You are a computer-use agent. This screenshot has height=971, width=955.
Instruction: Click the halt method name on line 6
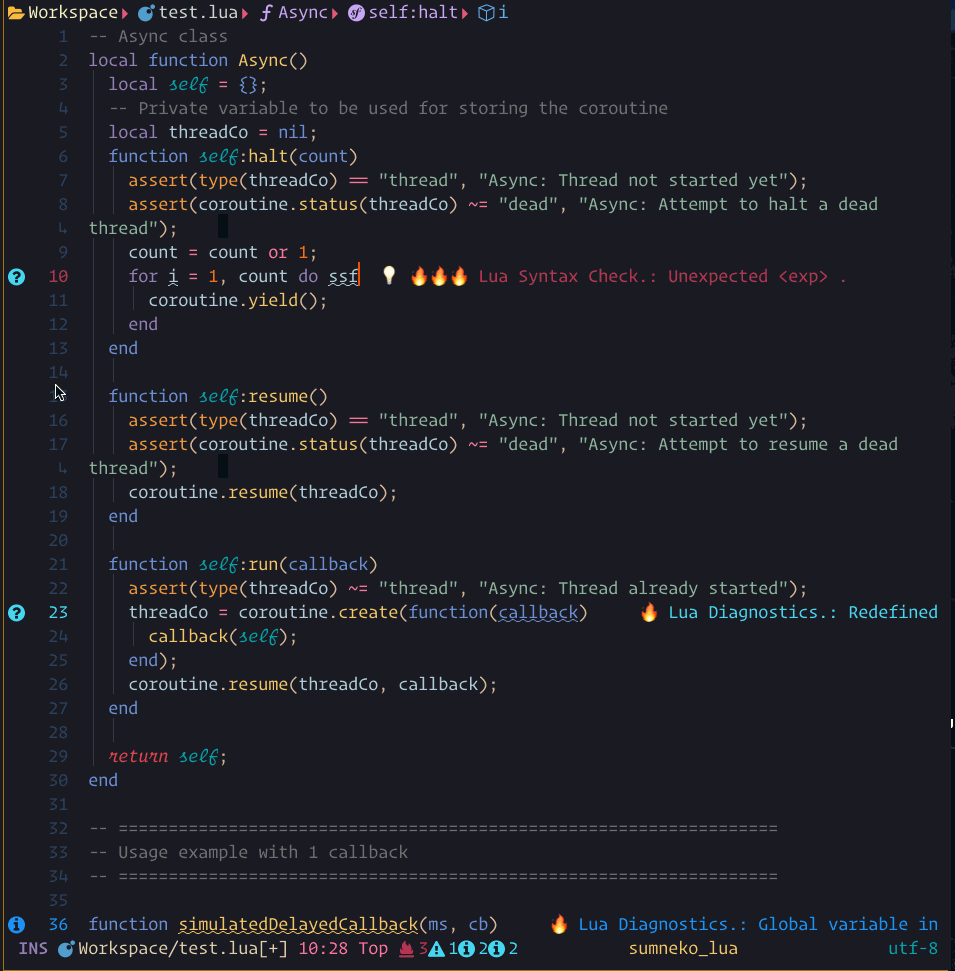[268, 157]
